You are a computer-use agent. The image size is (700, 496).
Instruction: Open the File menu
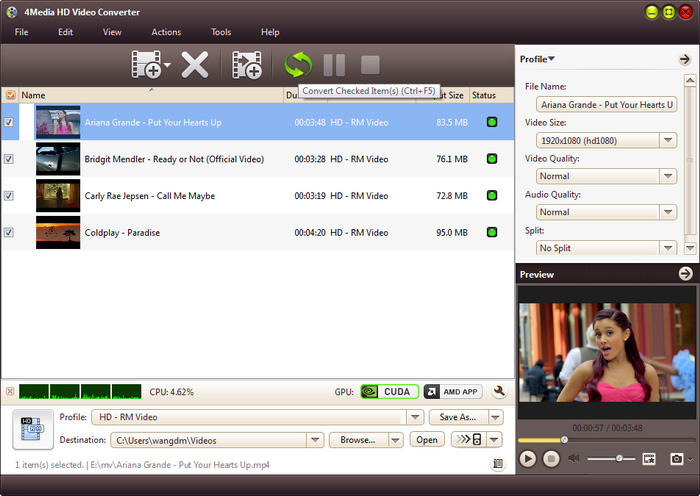coord(21,32)
